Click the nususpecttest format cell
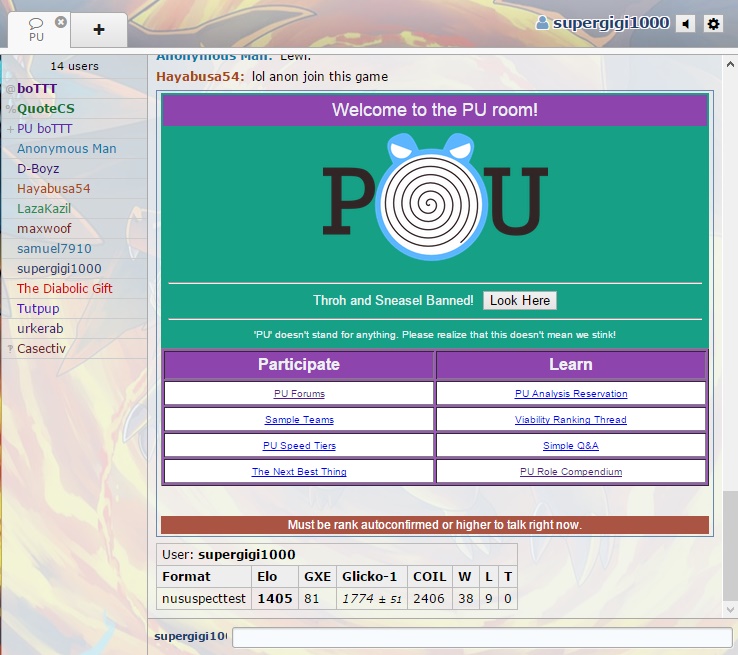The width and height of the screenshot is (738, 655). (204, 599)
